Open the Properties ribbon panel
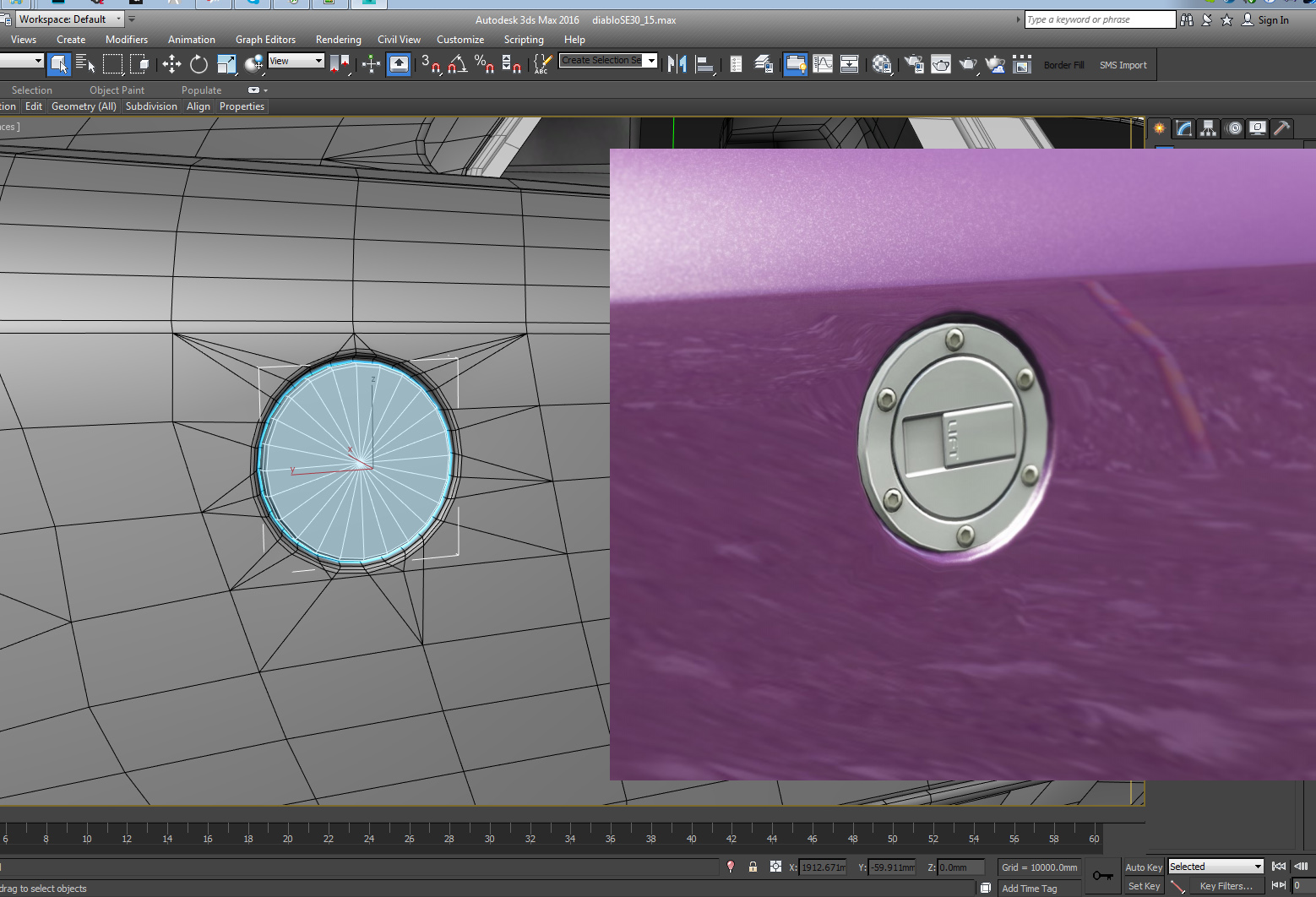The width and height of the screenshot is (1316, 897). pos(242,106)
